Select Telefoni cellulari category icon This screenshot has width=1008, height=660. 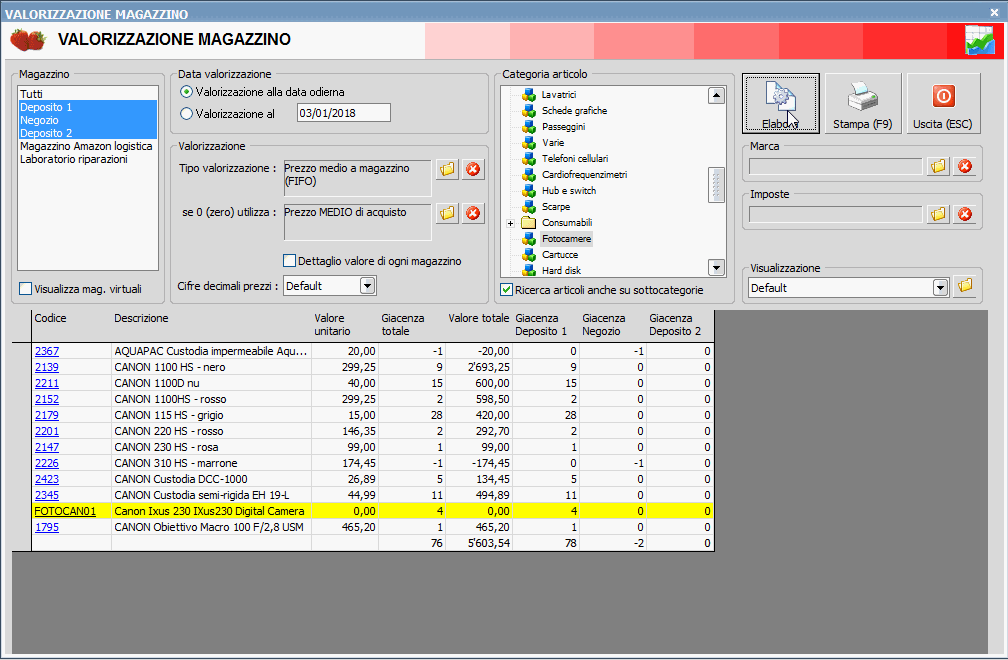528,159
